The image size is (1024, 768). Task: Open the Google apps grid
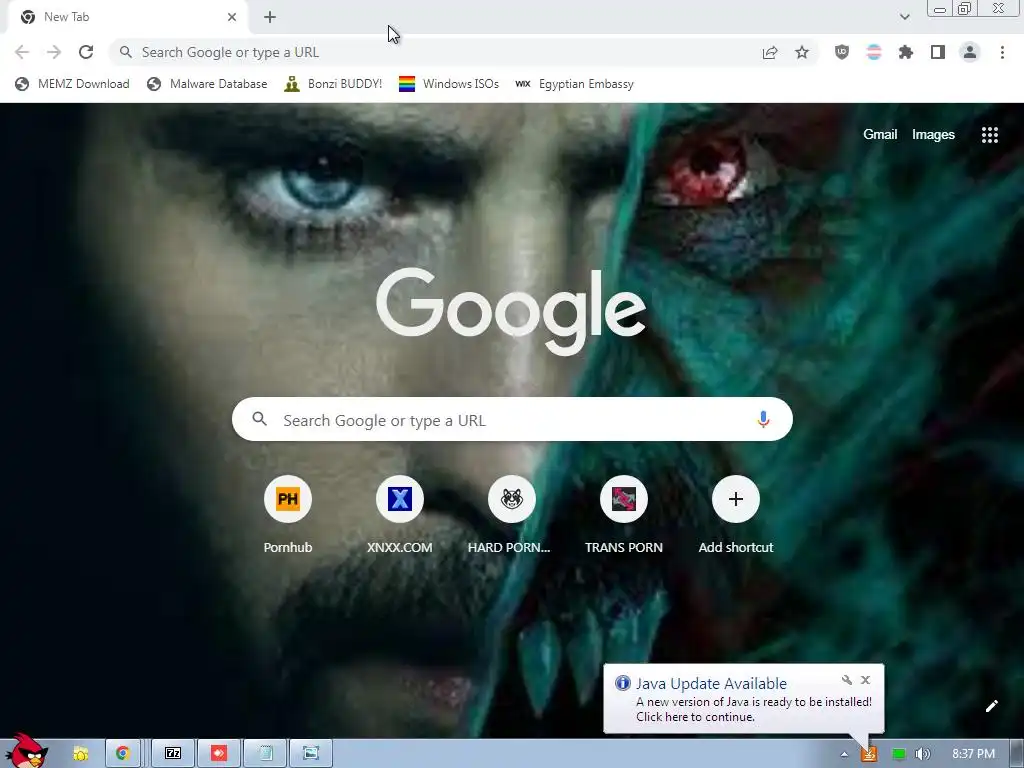[989, 135]
